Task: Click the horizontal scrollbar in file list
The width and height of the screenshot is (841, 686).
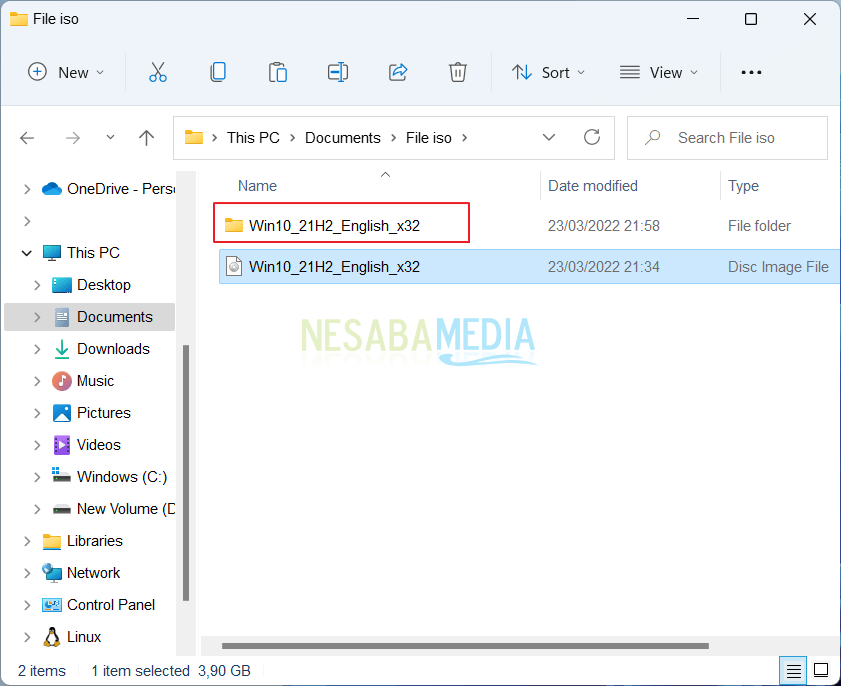Action: 466,646
